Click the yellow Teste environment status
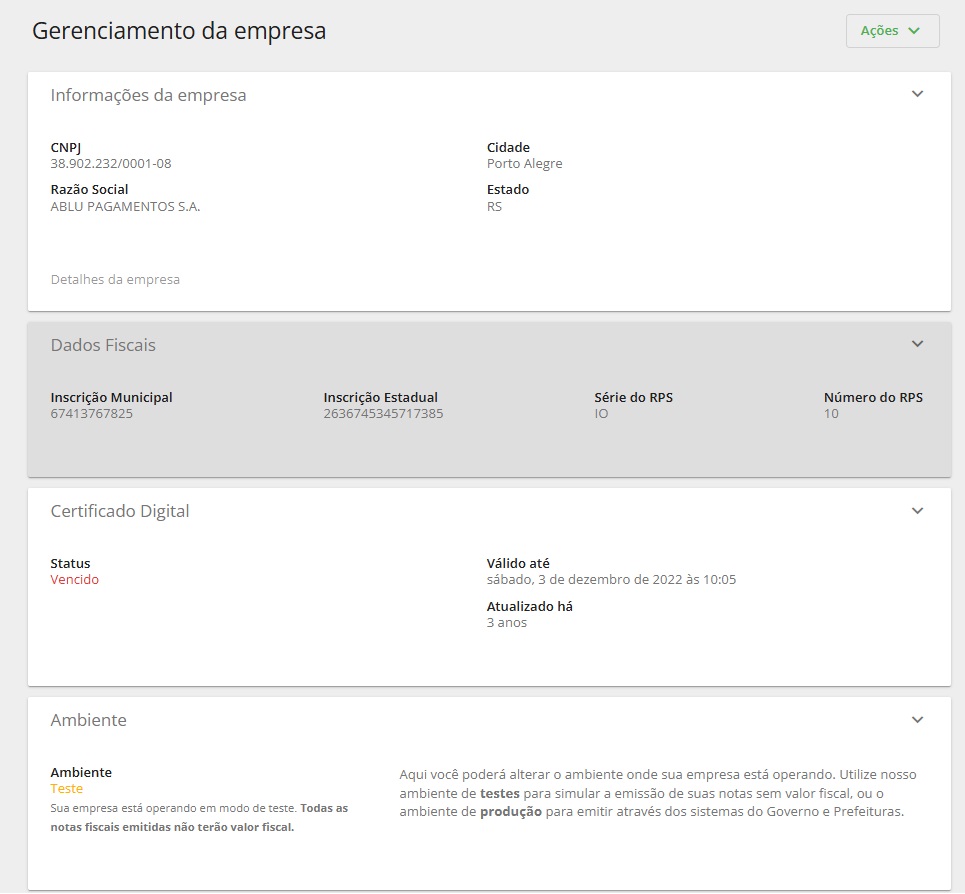Screen dimensions: 965x894 pyautogui.click(x=67, y=789)
